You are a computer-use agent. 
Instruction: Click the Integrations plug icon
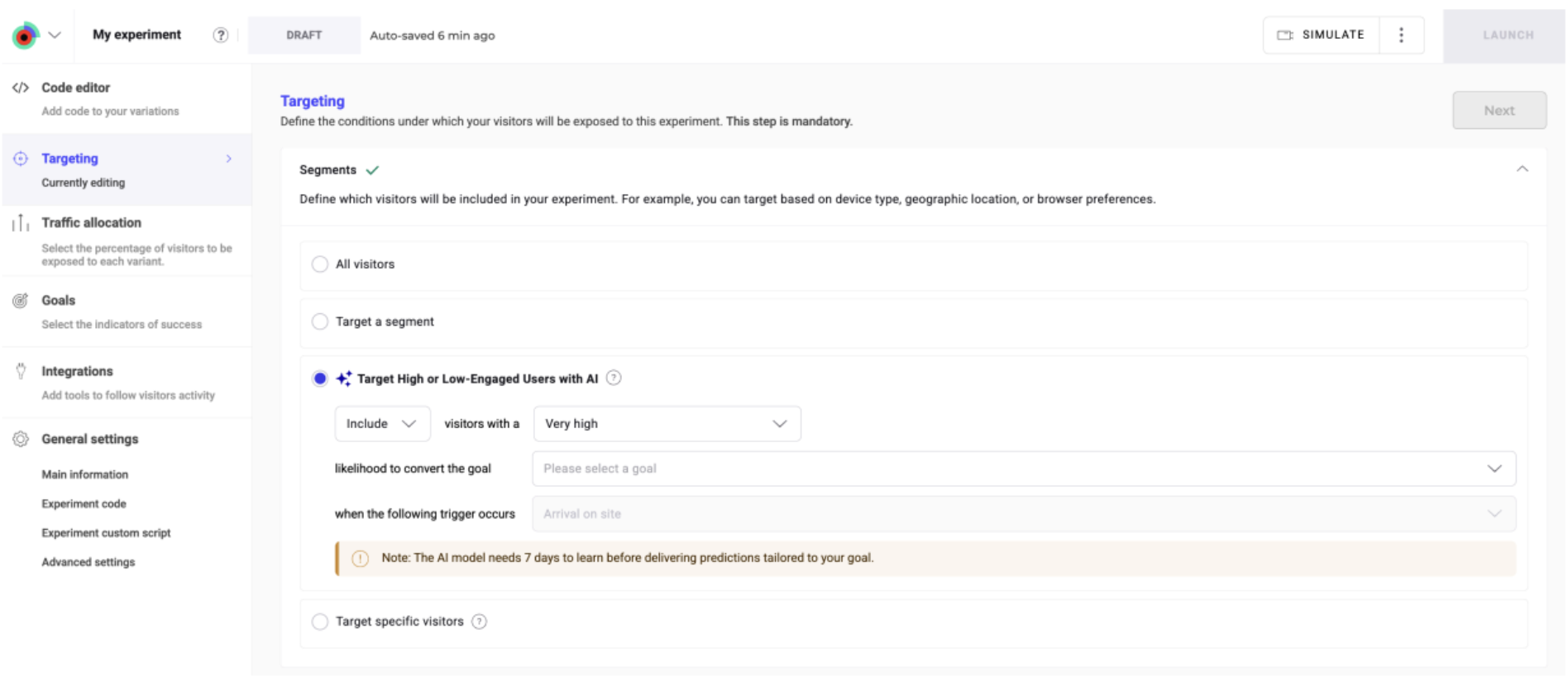(21, 372)
